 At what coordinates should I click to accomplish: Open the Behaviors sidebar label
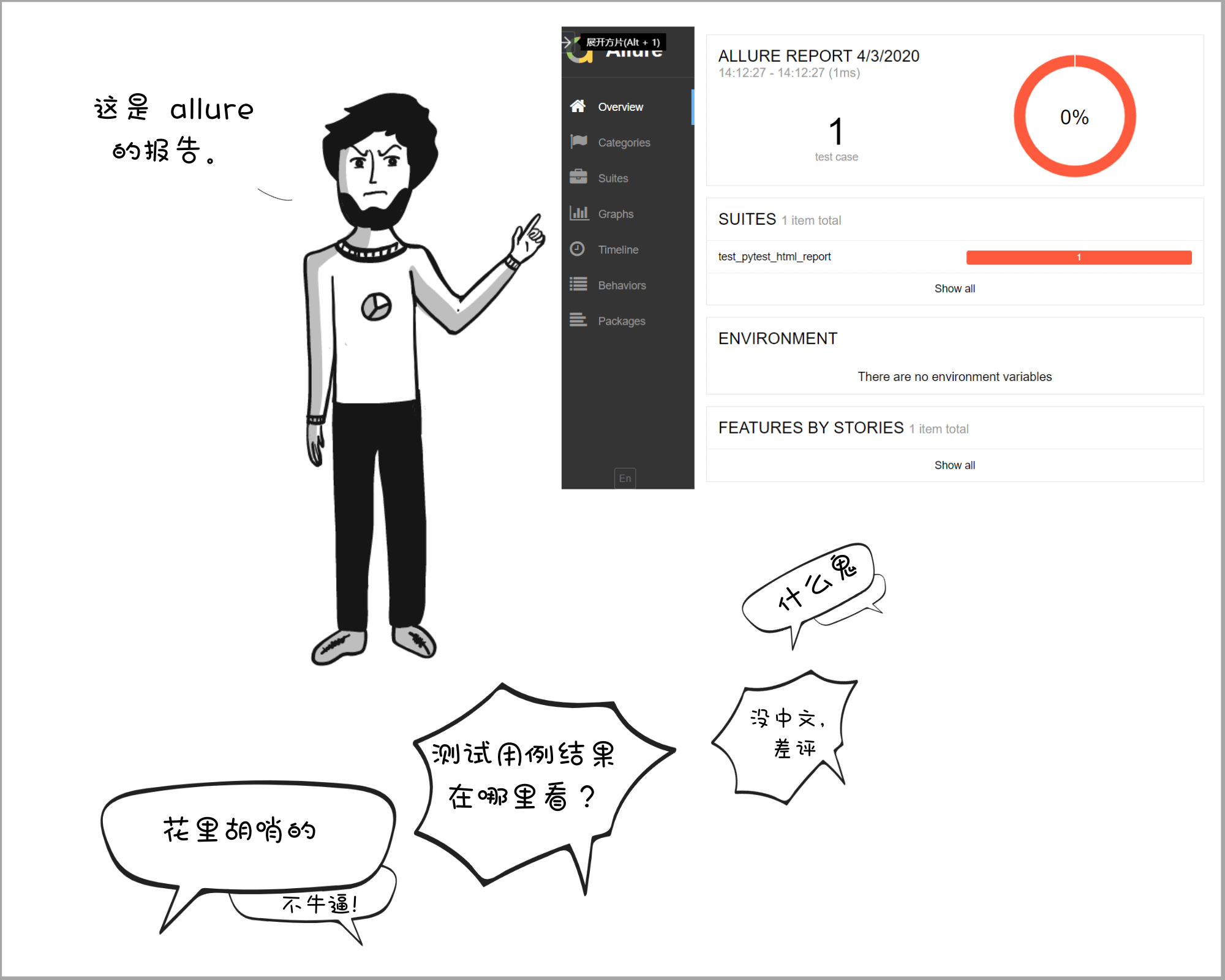click(x=622, y=285)
